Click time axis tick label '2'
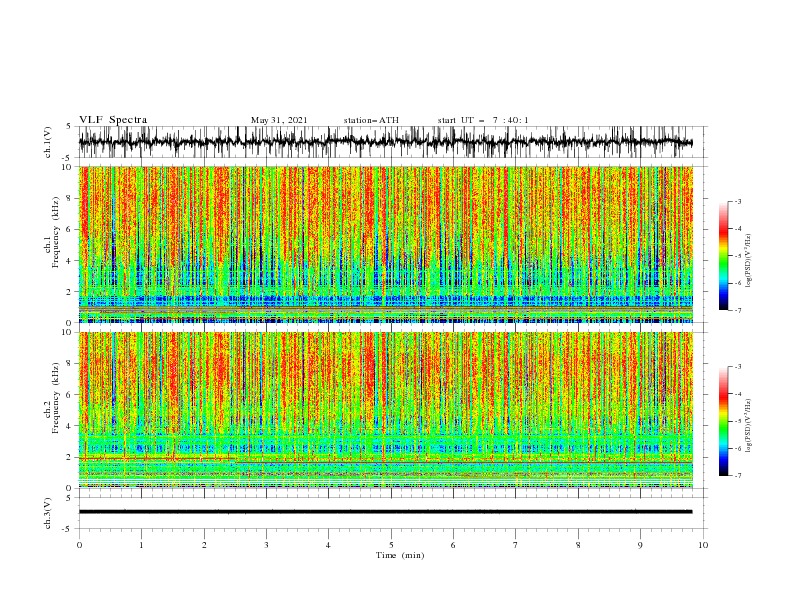This screenshot has width=792, height=612. tap(204, 545)
